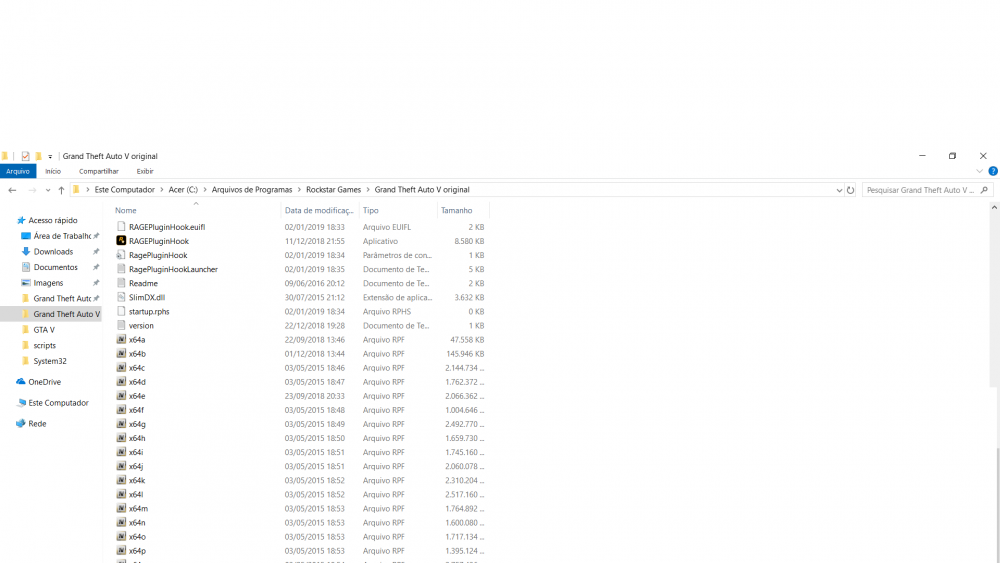This screenshot has height=563, width=1000.
Task: Select the x64c file name
Action: 136,368
